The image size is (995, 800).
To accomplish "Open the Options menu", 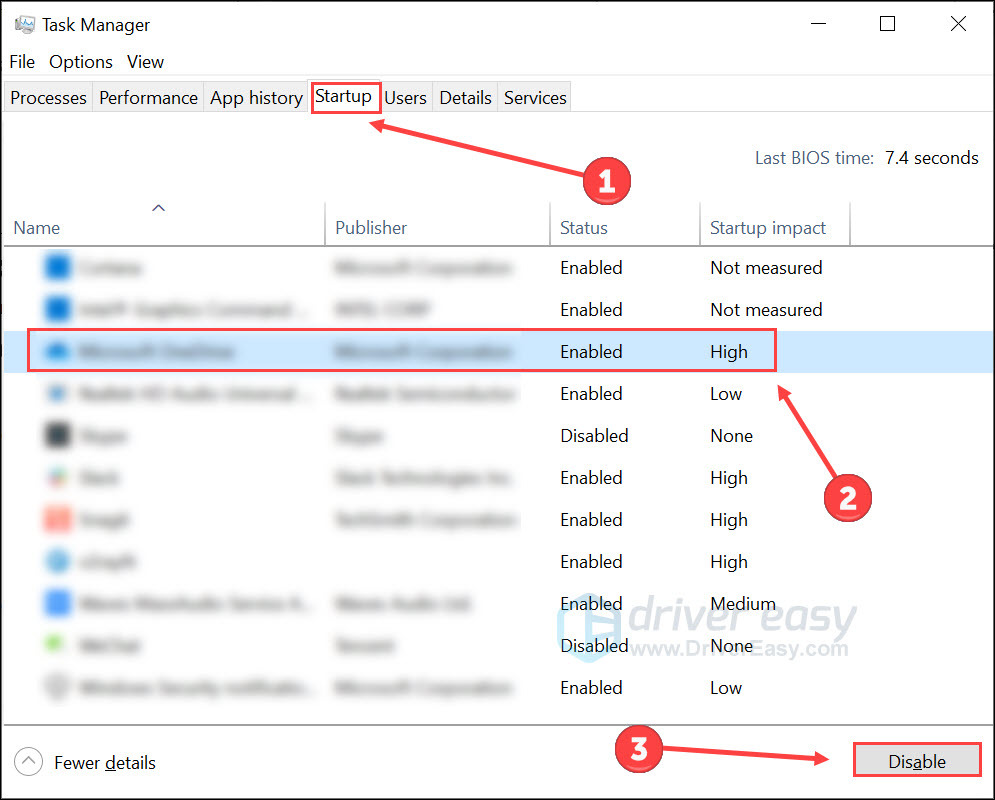I will [80, 62].
